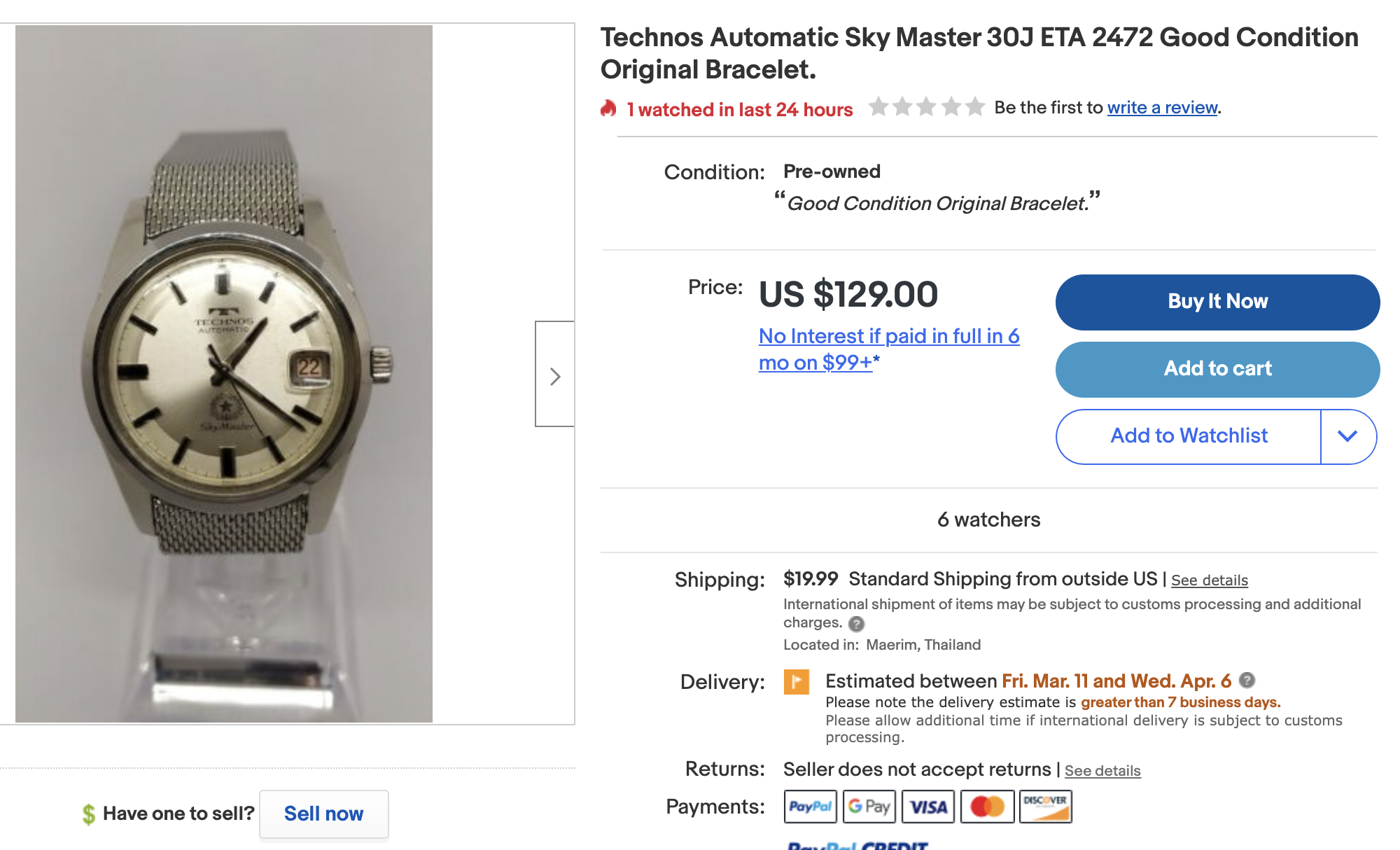Expand the Add to Watchlist dropdown arrow
The image size is (1400, 850).
pos(1347,436)
